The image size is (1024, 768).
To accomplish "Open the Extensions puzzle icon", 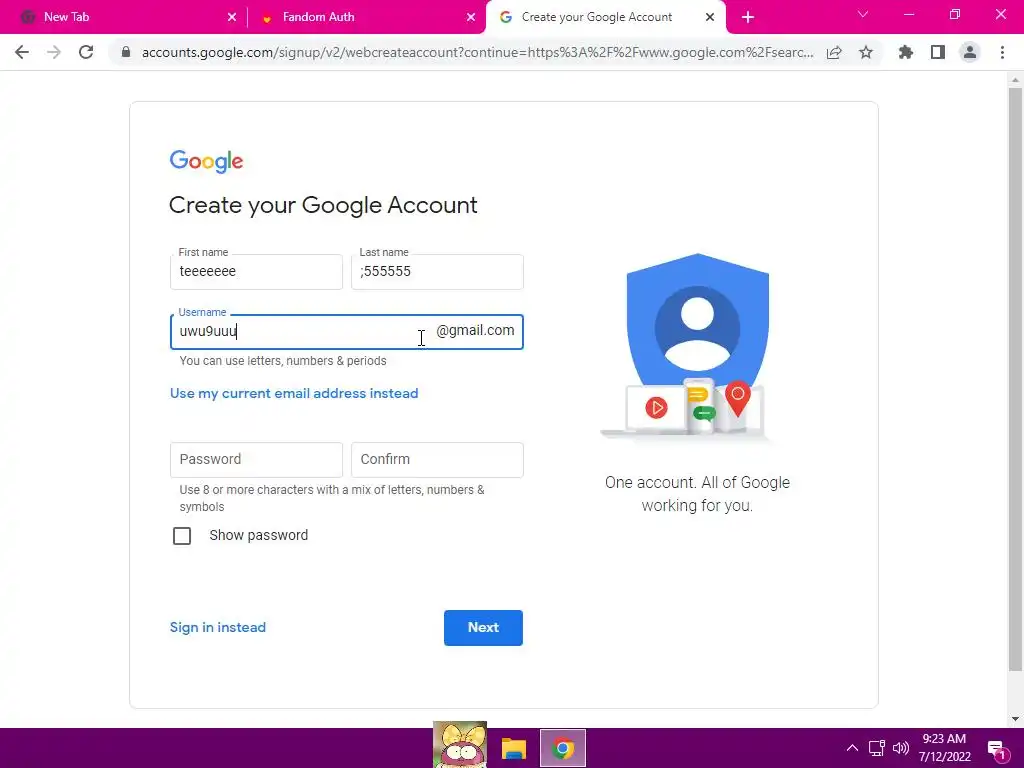I will pos(906,52).
